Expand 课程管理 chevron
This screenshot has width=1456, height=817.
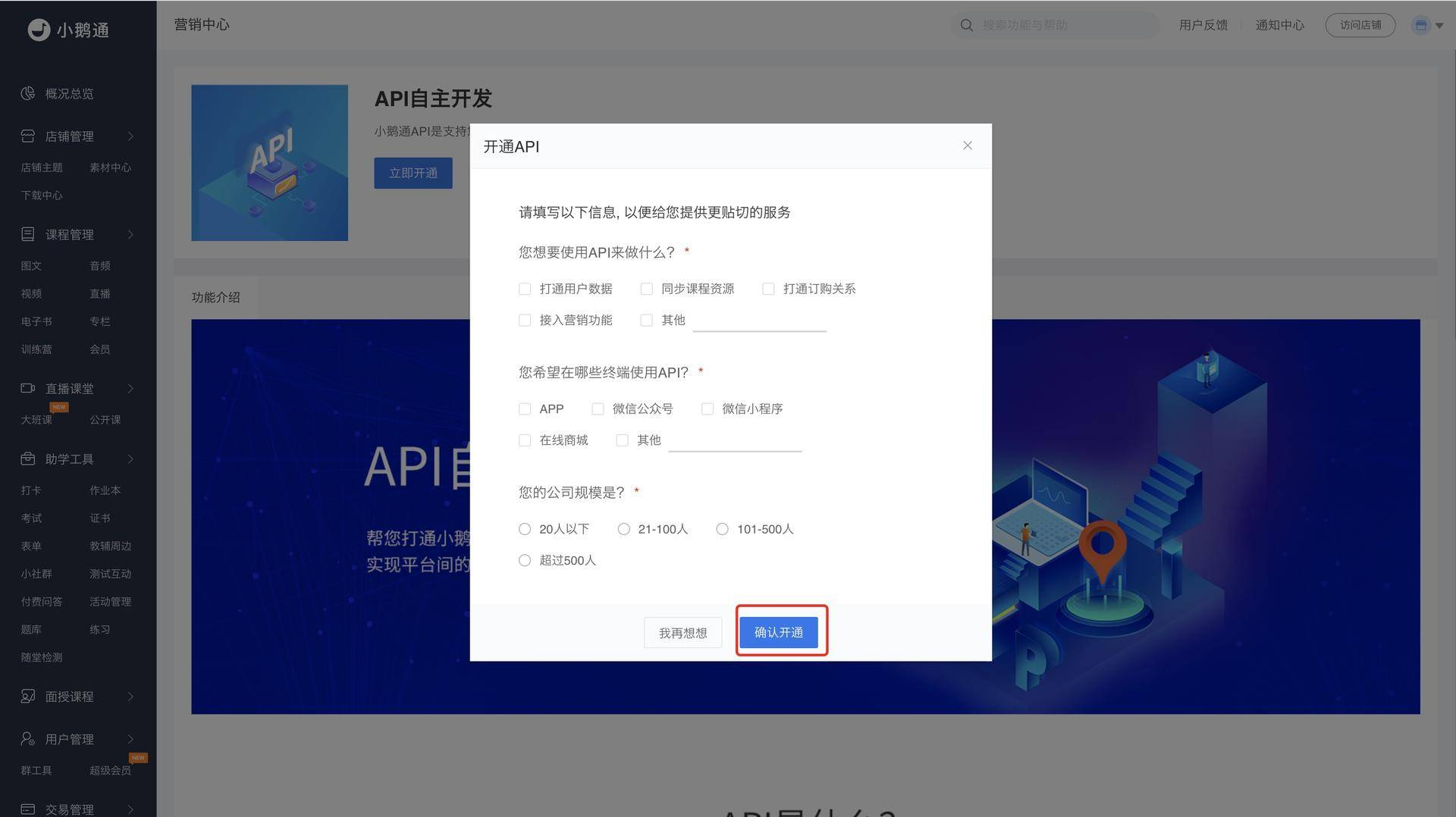point(130,234)
